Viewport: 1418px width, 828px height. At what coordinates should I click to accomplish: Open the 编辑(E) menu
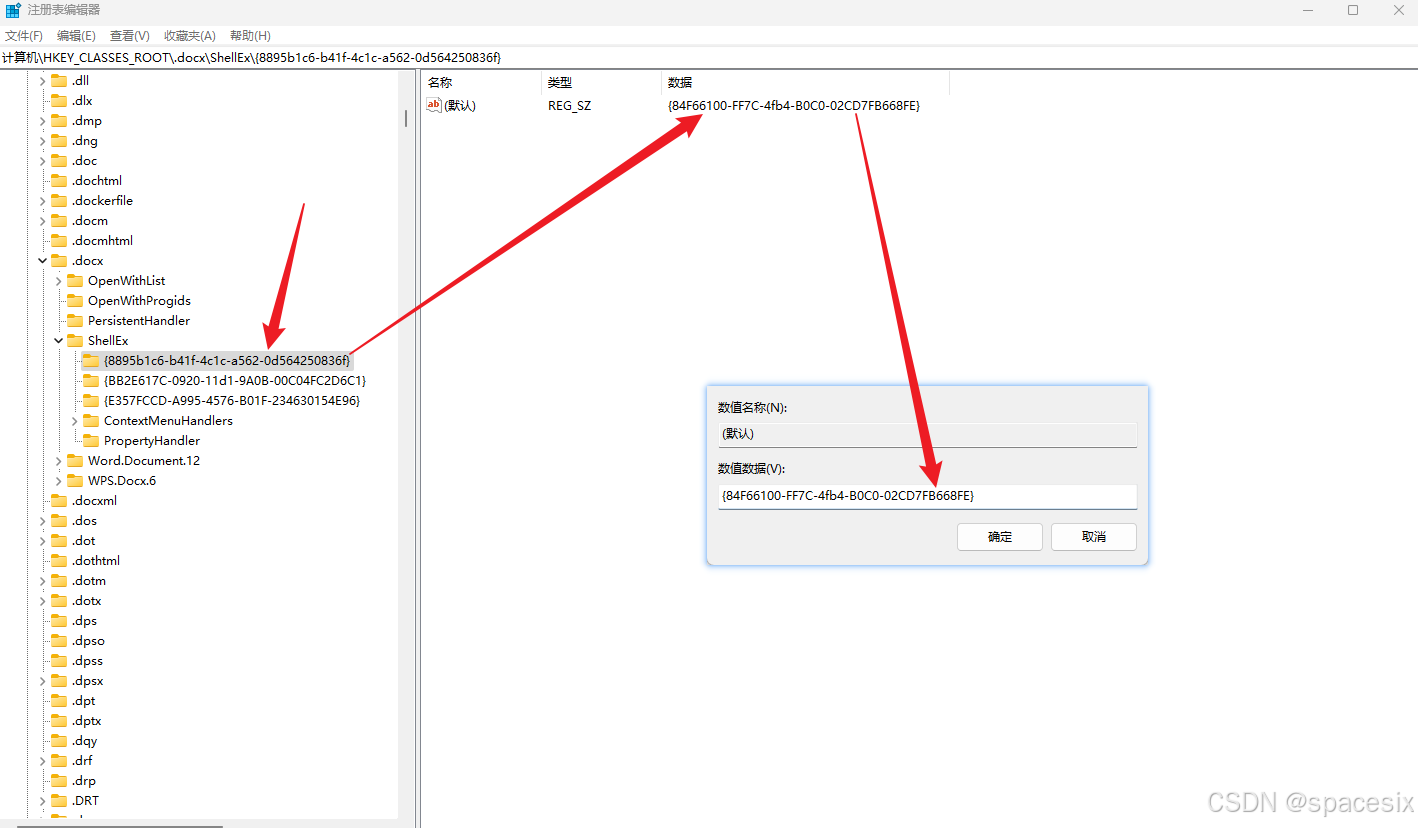tap(77, 36)
